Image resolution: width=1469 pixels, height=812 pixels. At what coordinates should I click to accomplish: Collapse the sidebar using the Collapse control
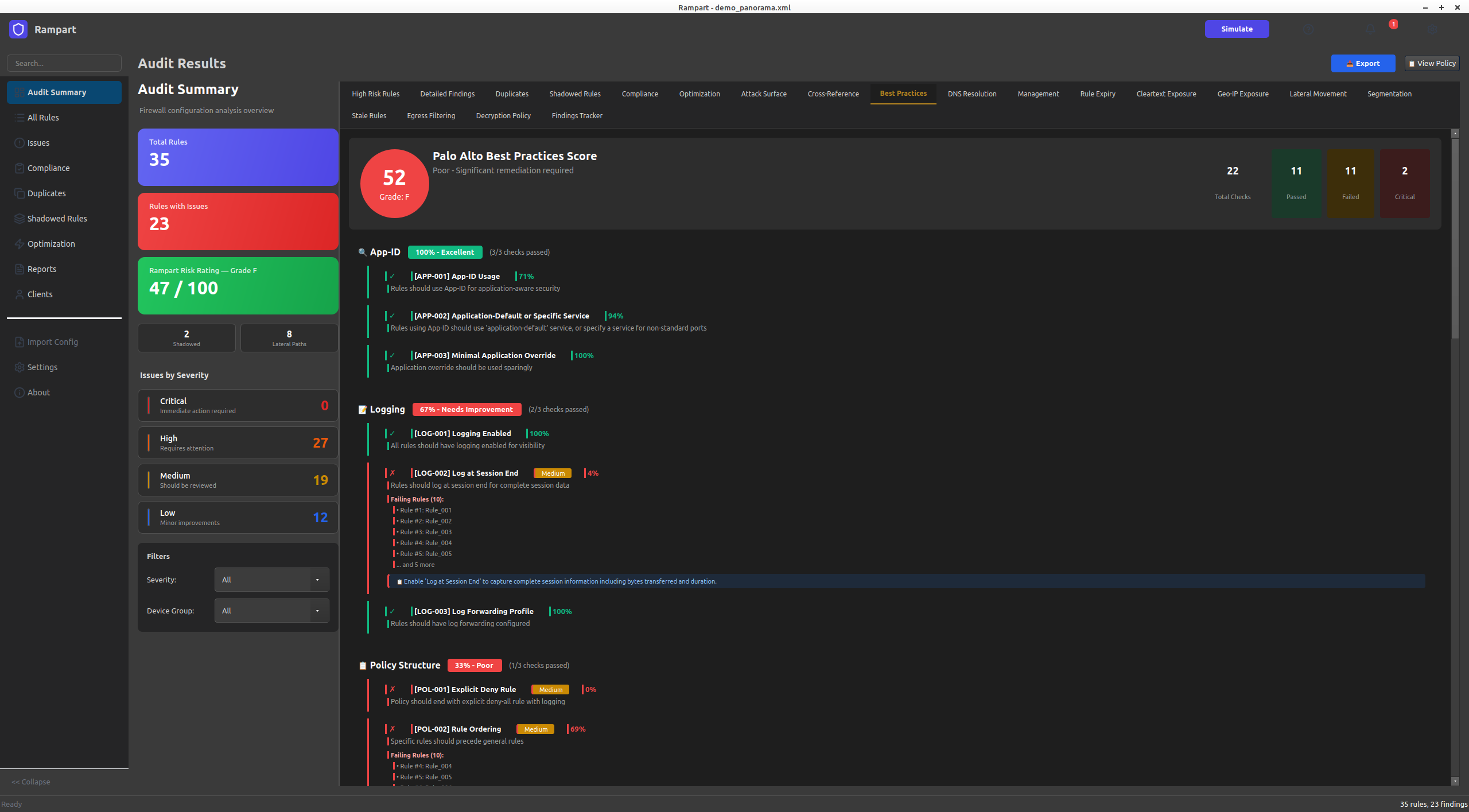point(31,782)
